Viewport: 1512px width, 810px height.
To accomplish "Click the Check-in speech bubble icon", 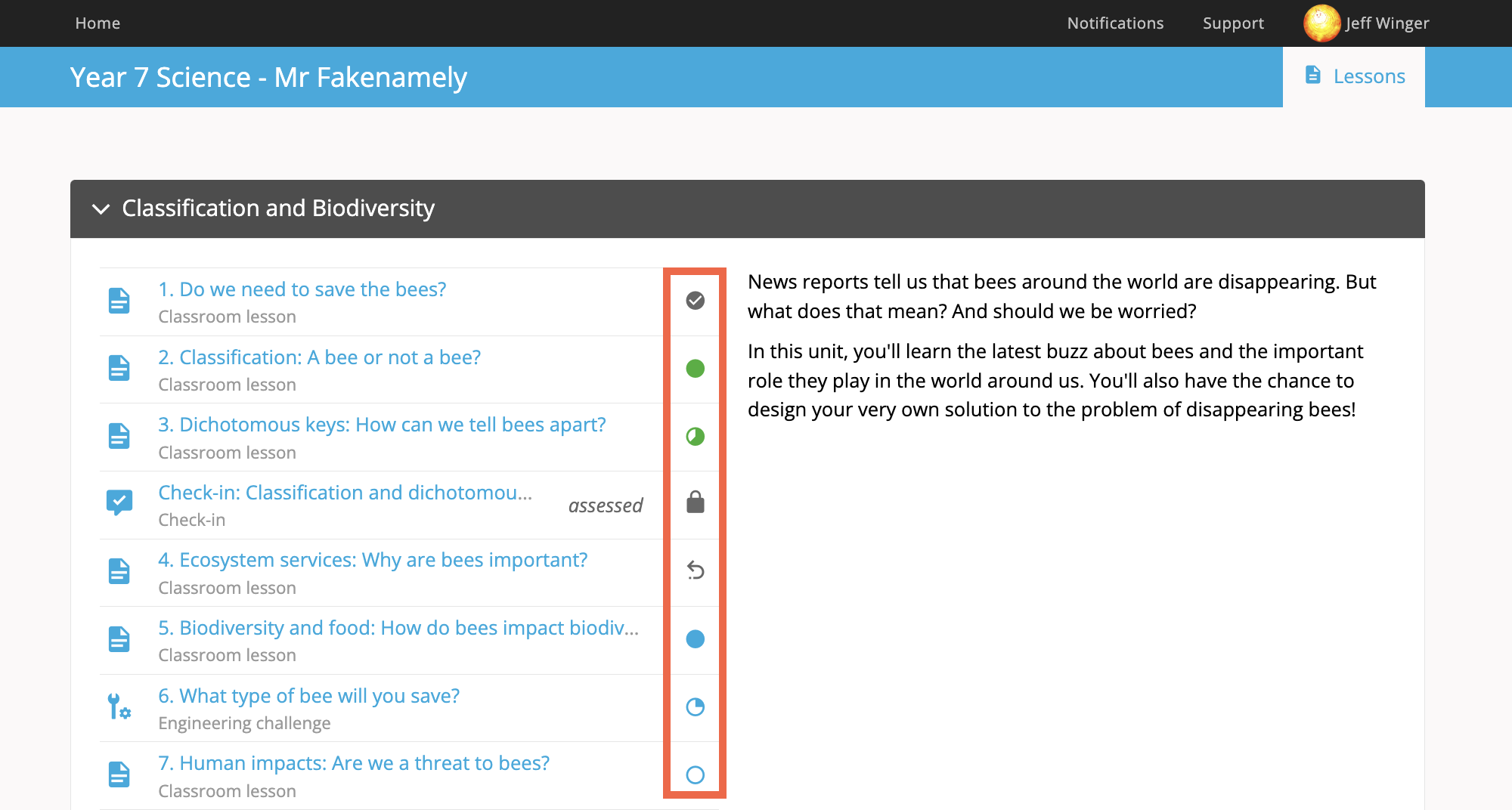I will point(119,502).
